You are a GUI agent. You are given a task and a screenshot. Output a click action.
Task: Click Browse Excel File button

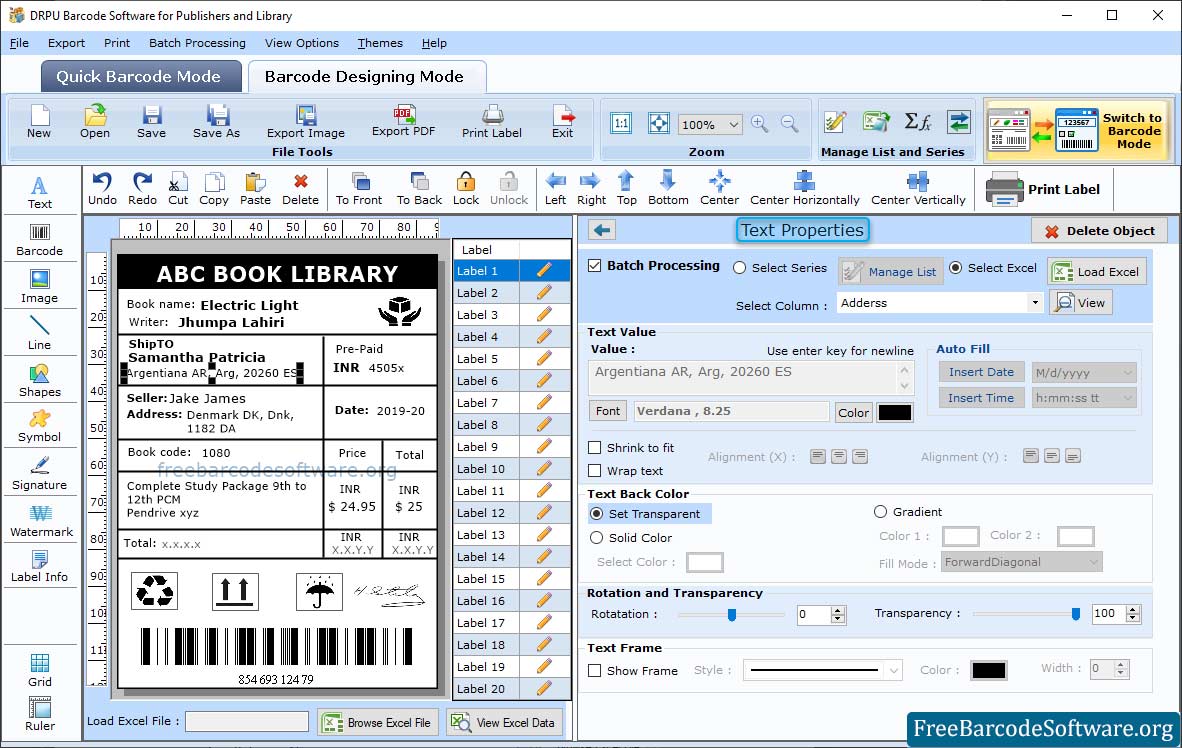377,722
